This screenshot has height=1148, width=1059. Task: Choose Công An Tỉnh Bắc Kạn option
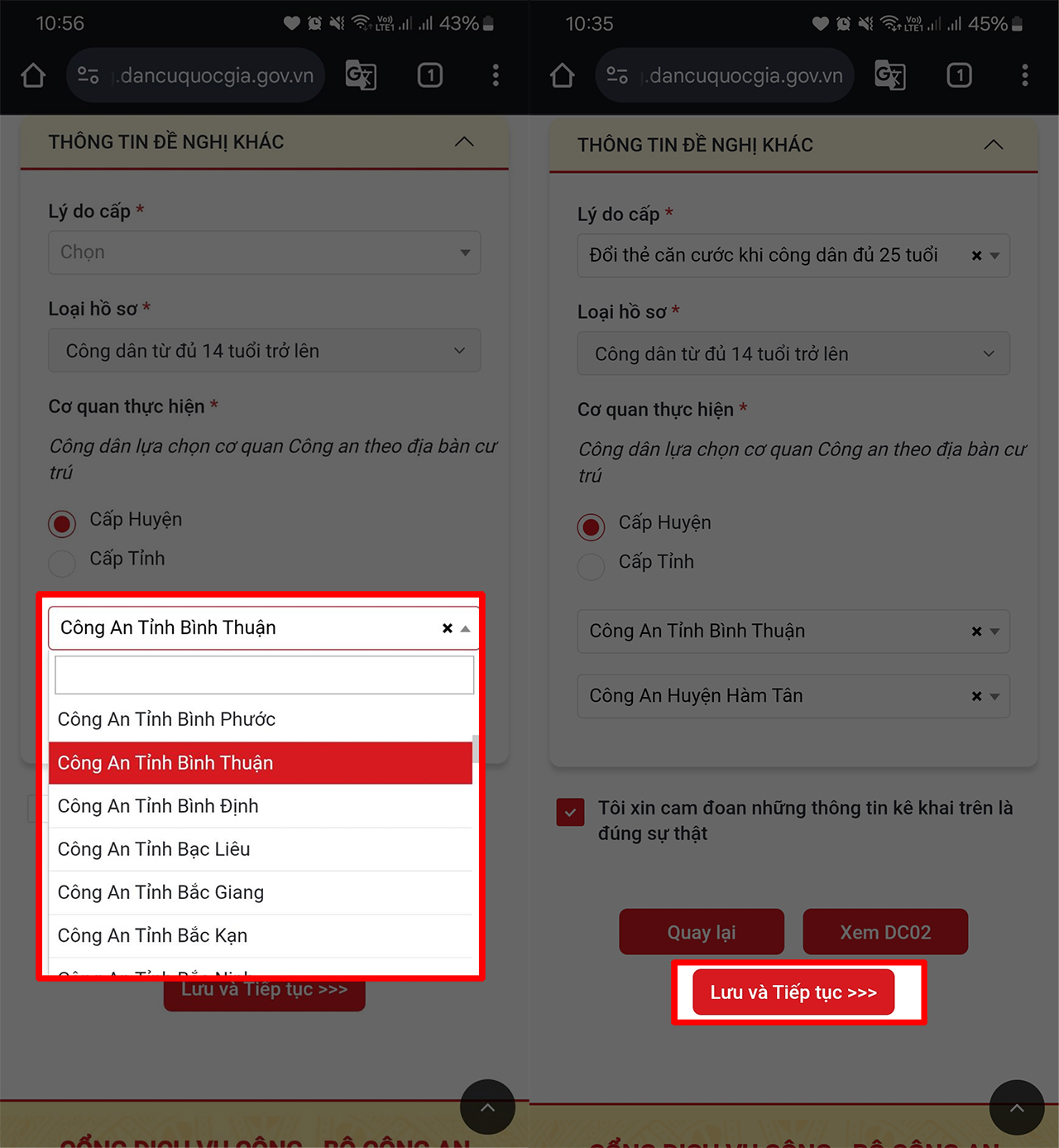[261, 935]
